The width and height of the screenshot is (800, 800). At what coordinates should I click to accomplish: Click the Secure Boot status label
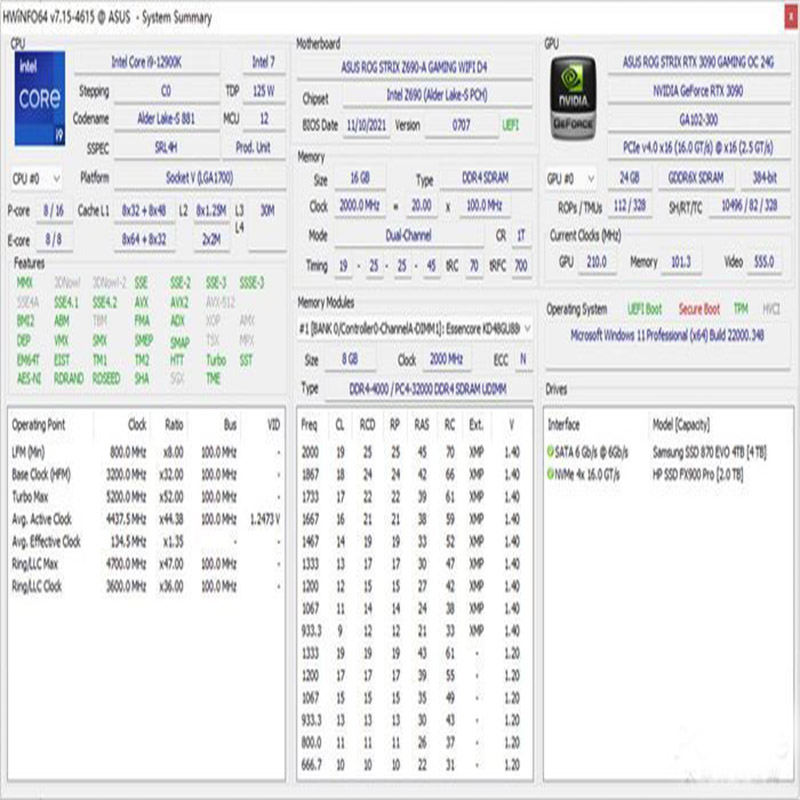click(x=698, y=309)
